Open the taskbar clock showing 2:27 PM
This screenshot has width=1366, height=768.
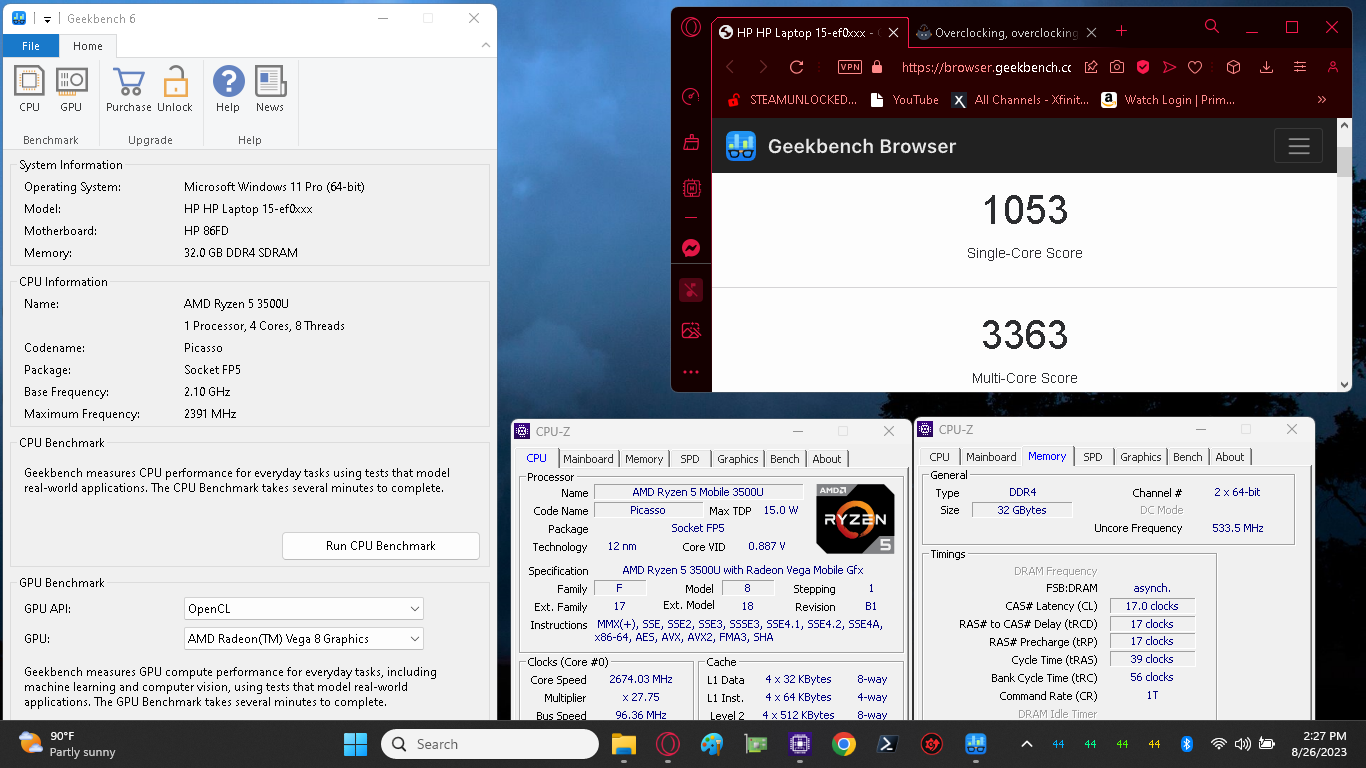pos(1317,744)
